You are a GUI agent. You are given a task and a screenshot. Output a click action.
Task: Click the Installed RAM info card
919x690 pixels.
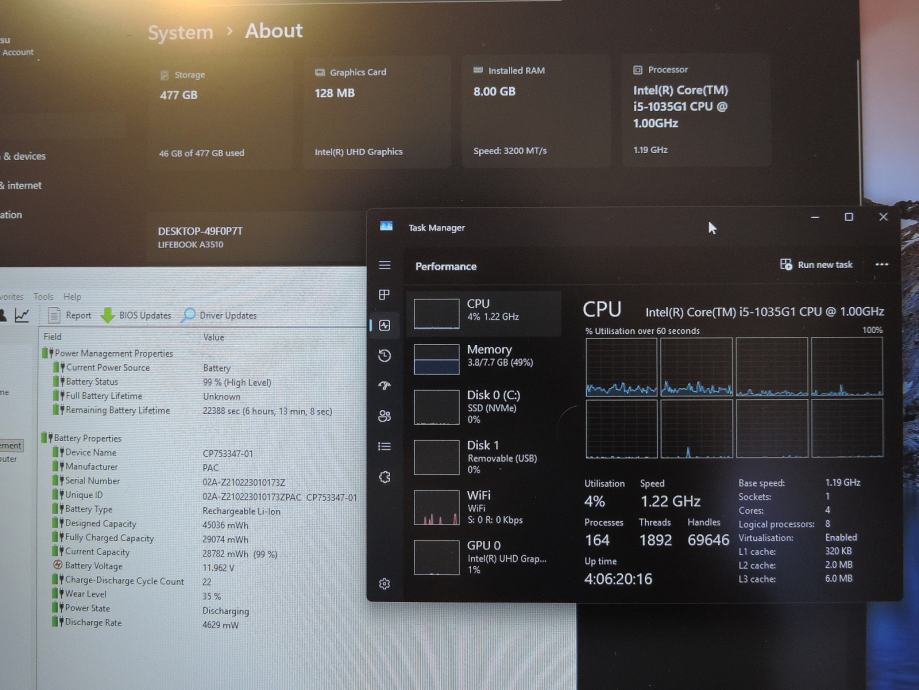coord(535,110)
